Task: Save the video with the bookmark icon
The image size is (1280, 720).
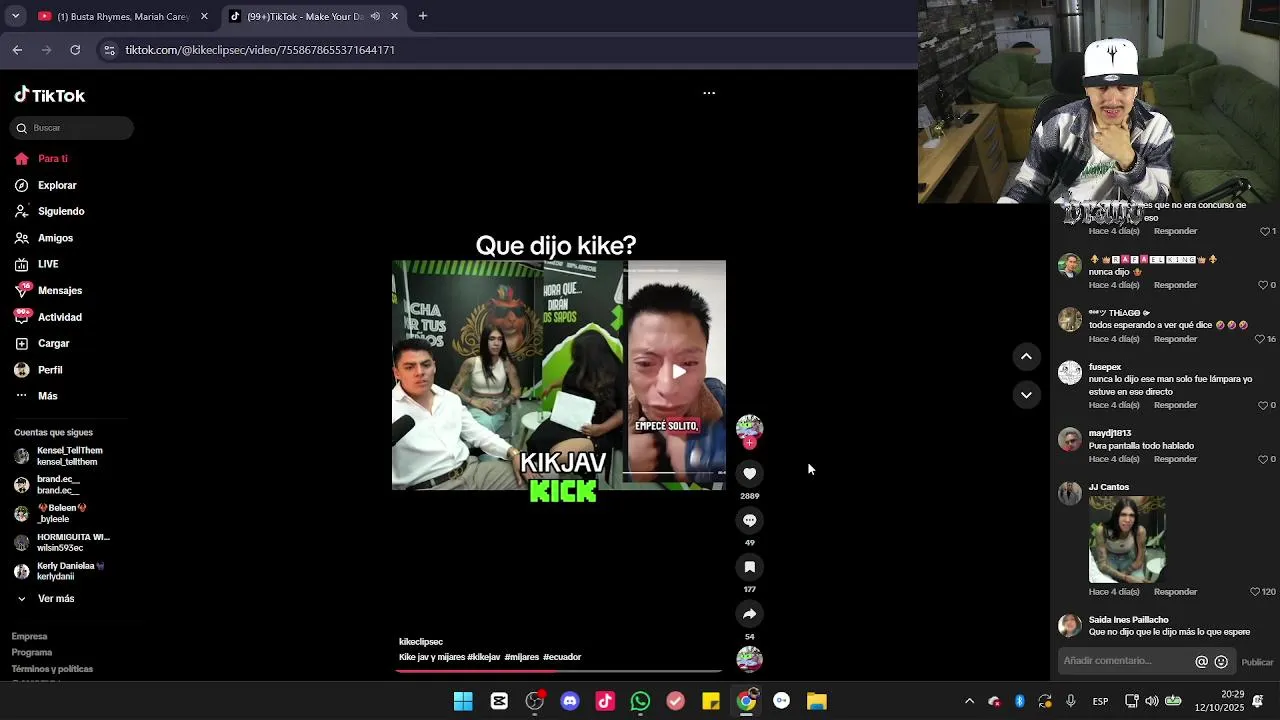Action: pos(749,567)
